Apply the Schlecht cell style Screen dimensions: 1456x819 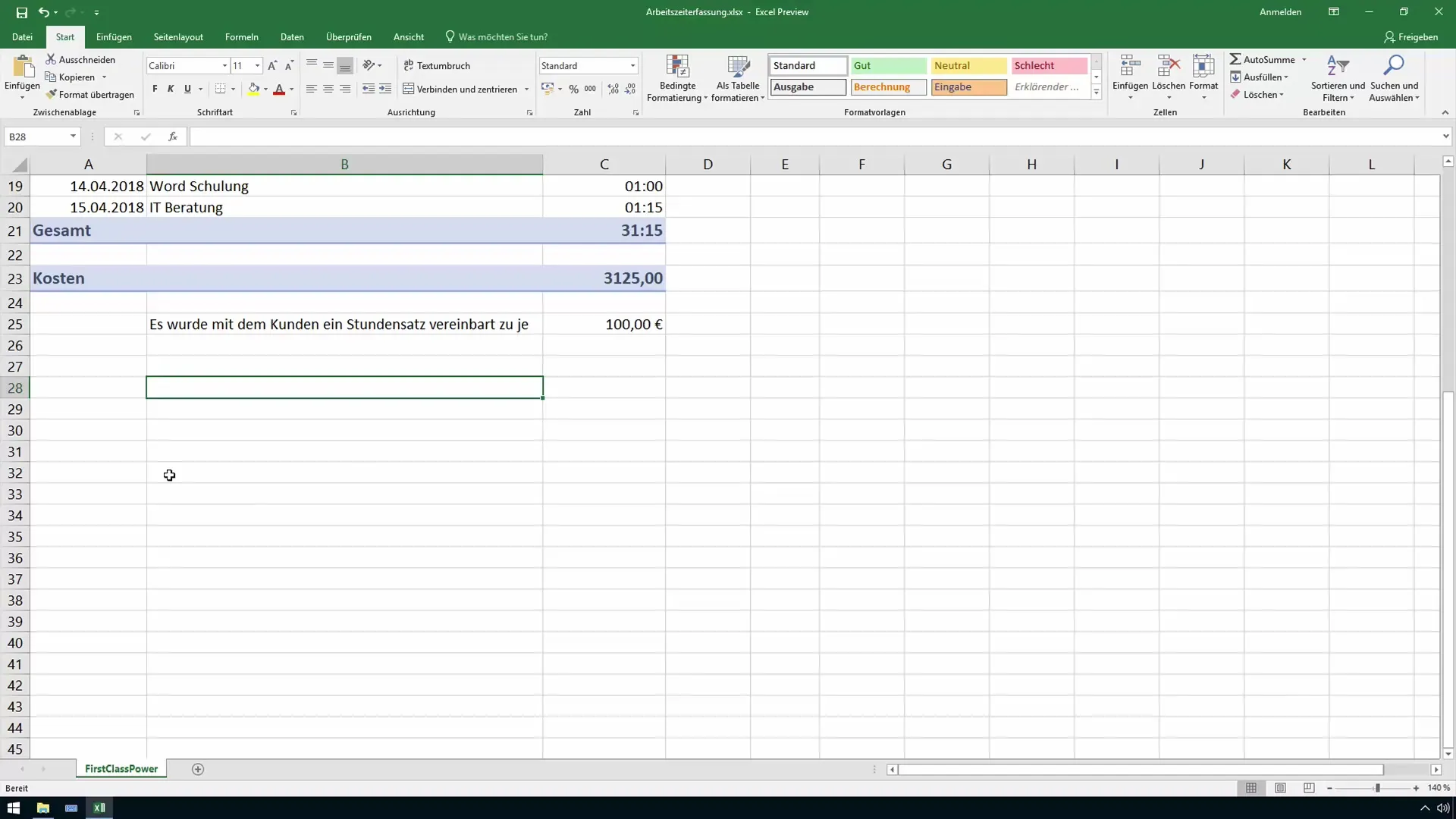pos(1049,65)
